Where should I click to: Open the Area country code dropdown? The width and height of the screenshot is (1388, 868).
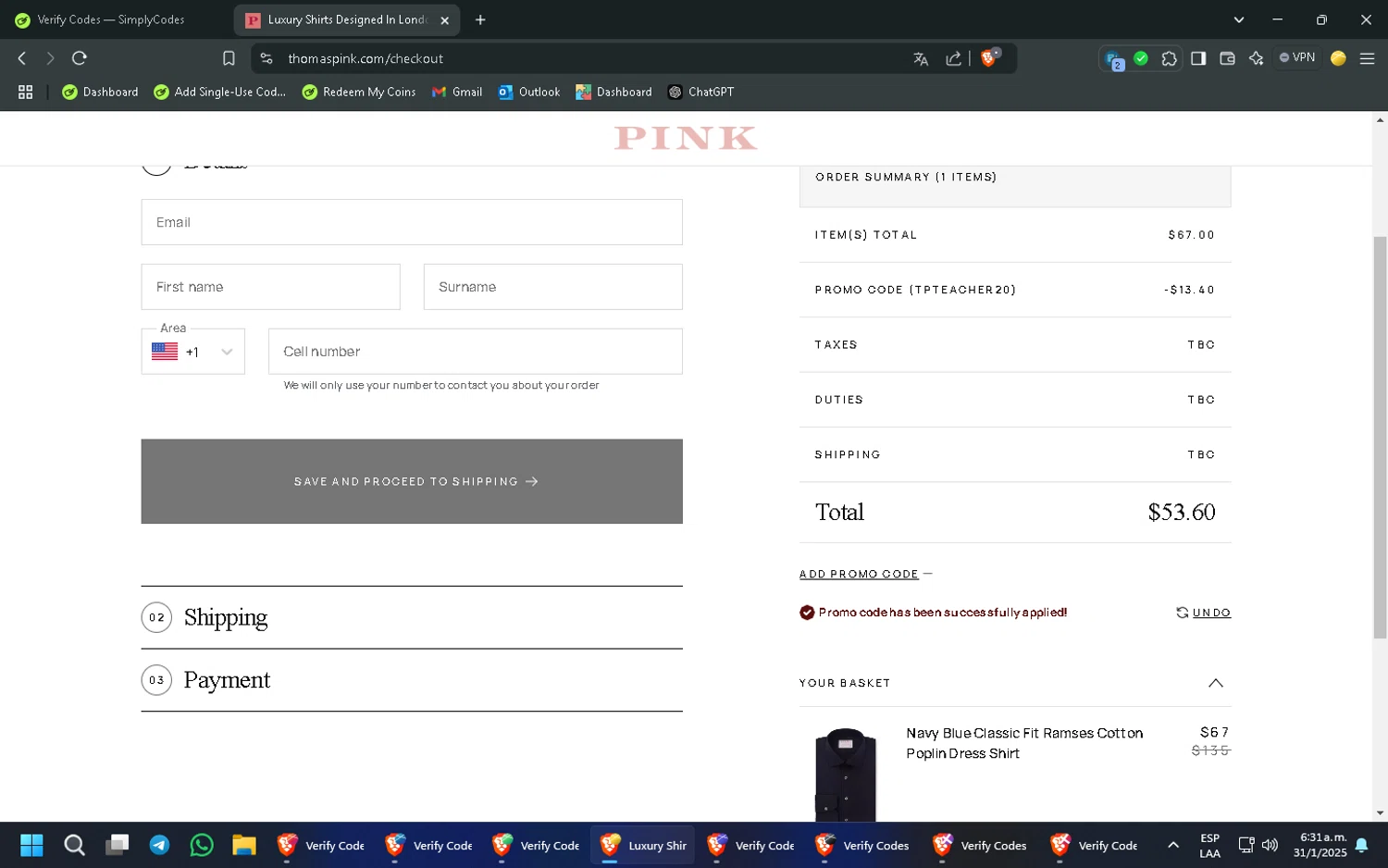[x=192, y=352]
